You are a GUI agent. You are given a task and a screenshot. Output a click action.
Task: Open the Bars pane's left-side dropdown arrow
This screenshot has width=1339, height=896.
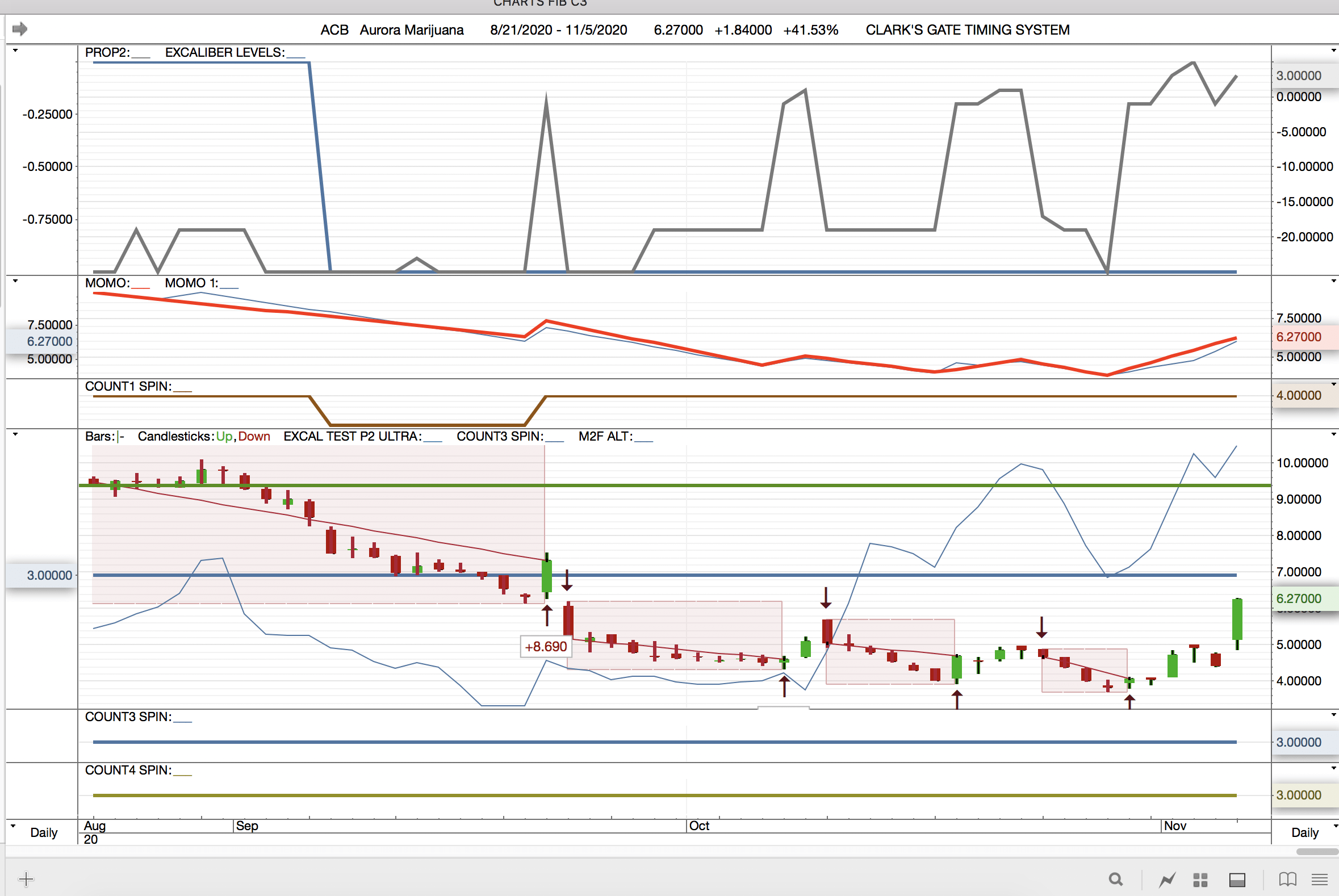tap(15, 434)
